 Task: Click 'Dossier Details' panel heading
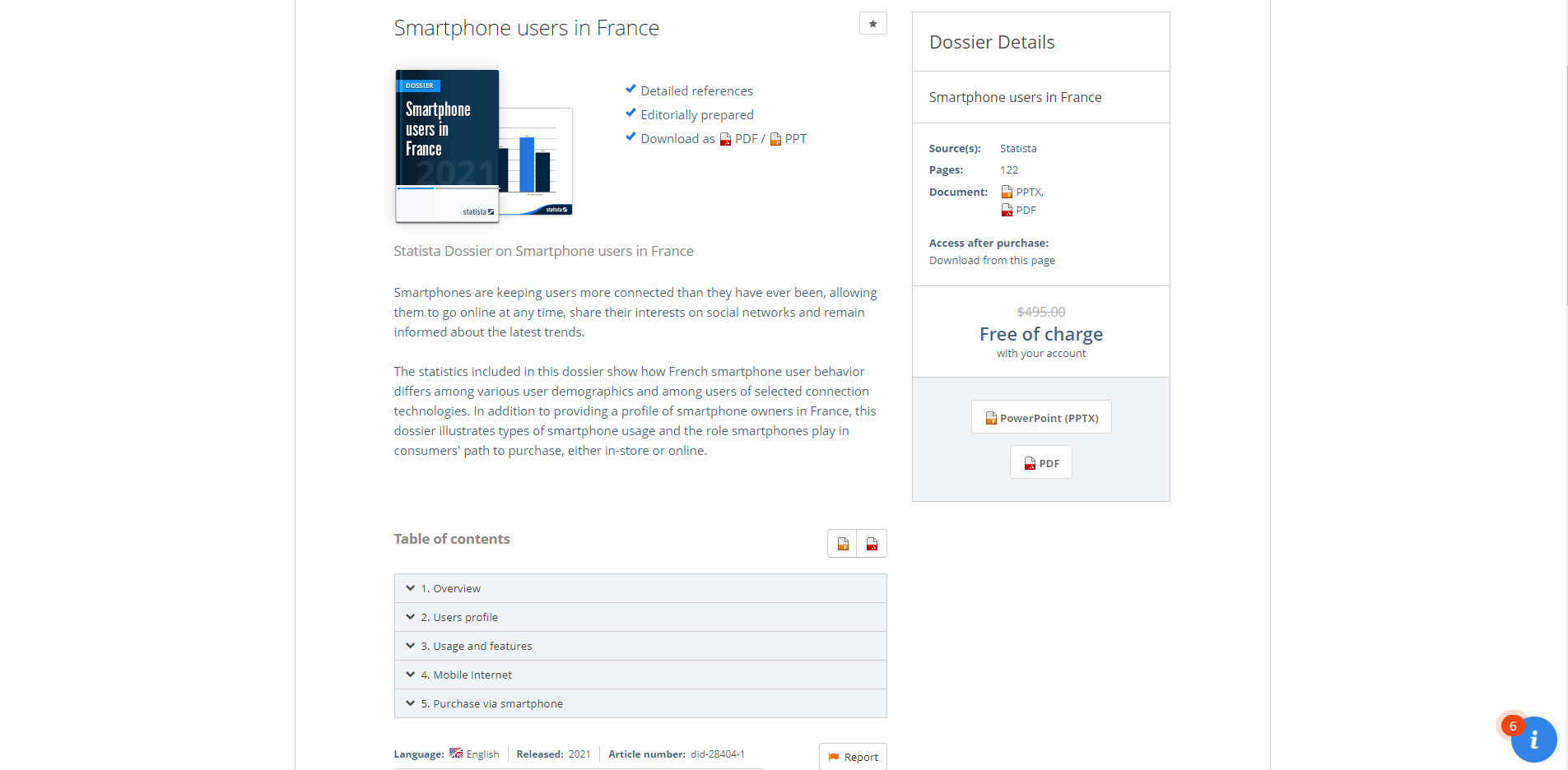[992, 42]
